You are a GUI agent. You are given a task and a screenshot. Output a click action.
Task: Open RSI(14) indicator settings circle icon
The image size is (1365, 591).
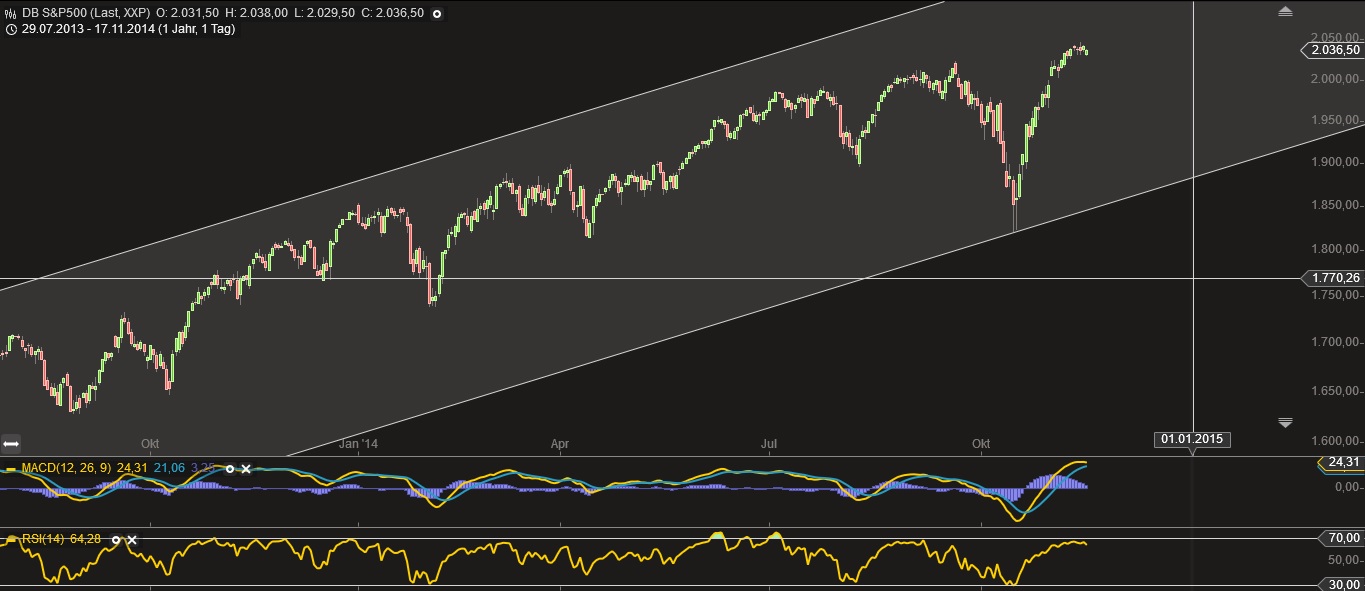(116, 540)
